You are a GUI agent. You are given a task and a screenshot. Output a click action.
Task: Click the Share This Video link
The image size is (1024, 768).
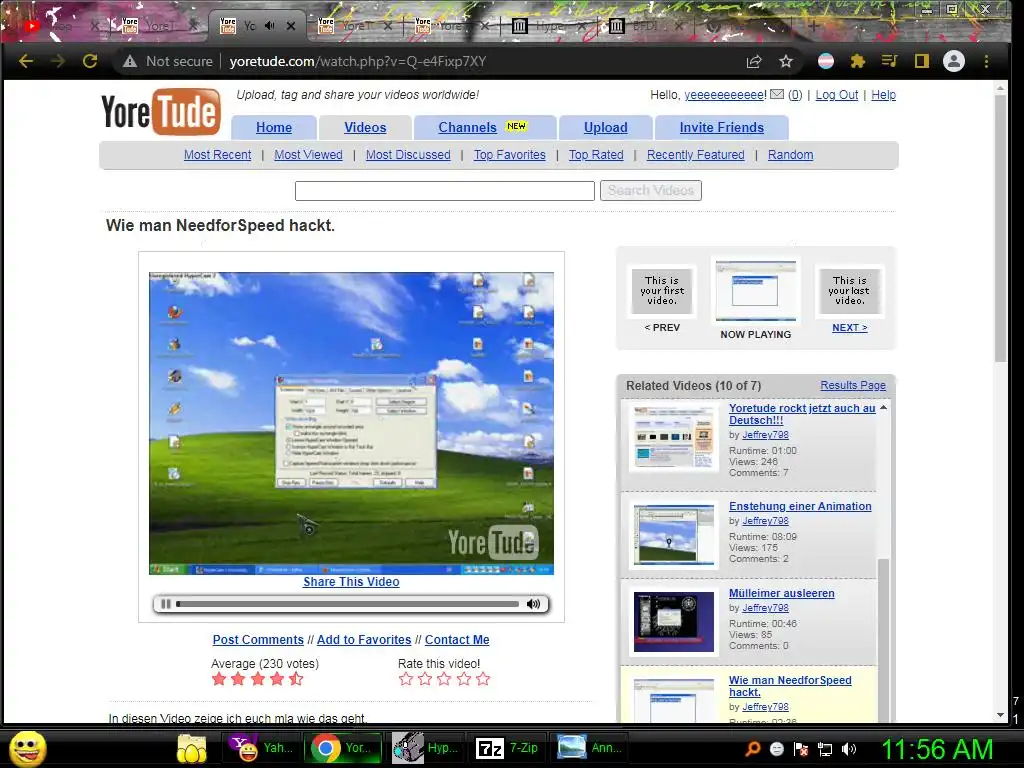click(x=351, y=582)
